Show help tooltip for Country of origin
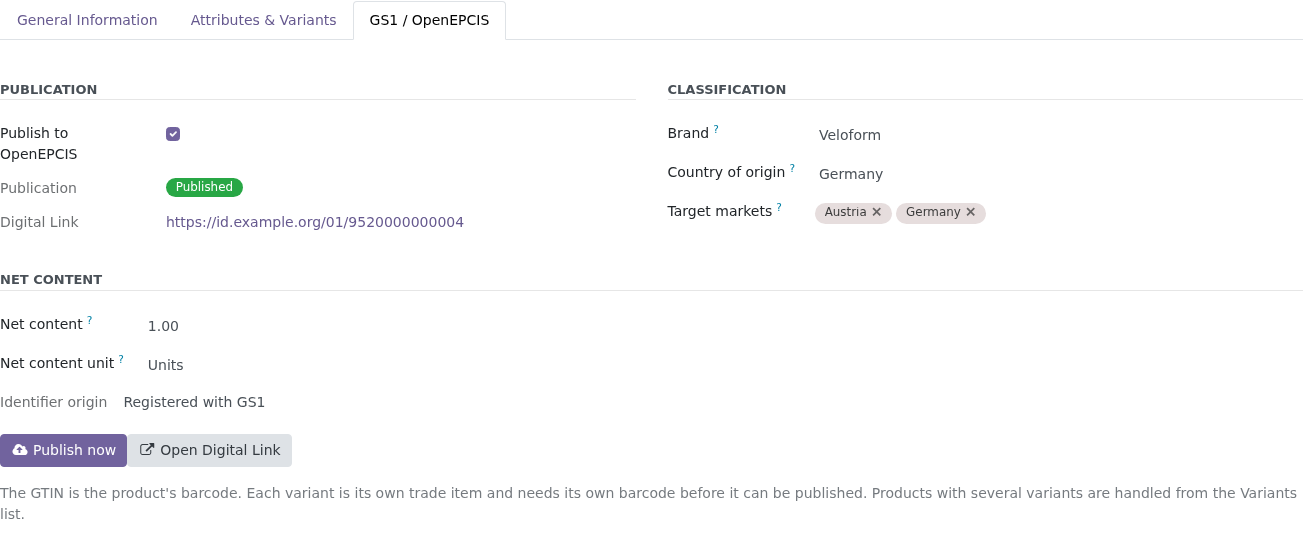The height and width of the screenshot is (557, 1303). tap(792, 168)
